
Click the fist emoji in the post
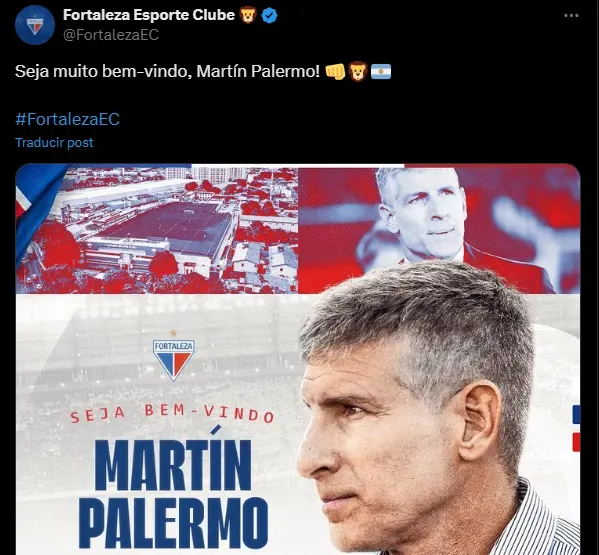click(x=335, y=71)
